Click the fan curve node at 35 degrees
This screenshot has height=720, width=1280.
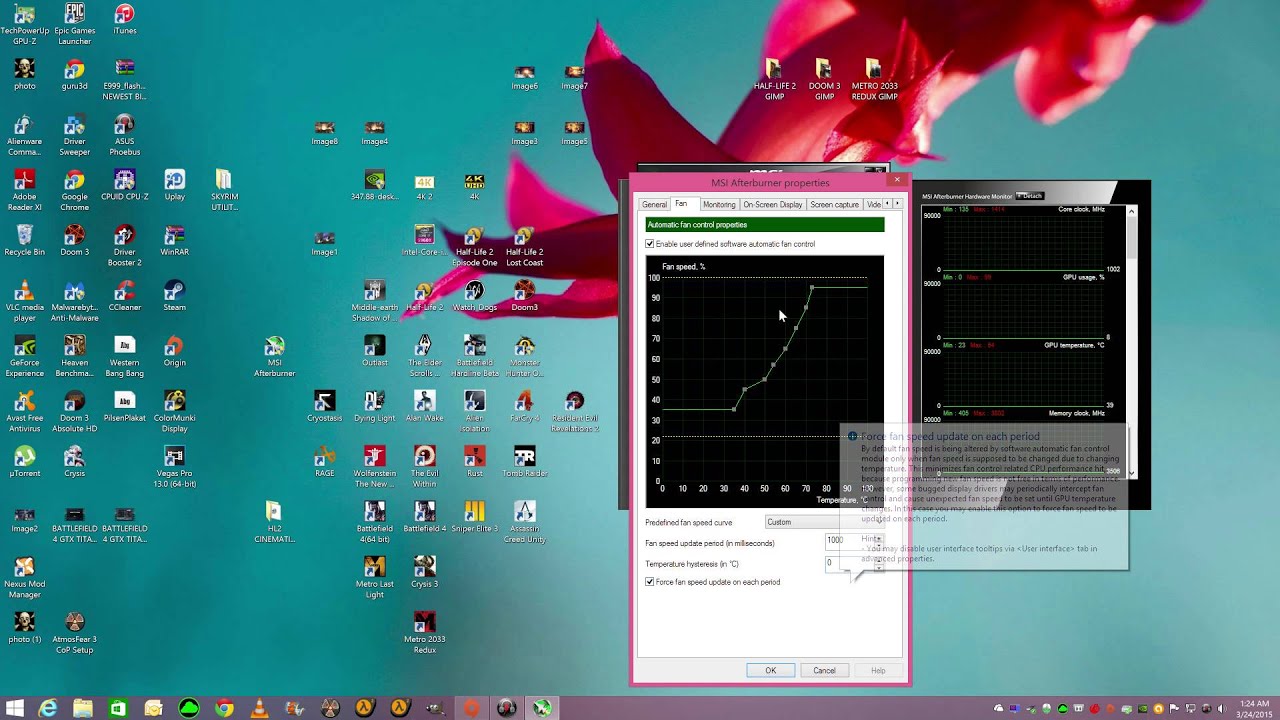click(734, 409)
